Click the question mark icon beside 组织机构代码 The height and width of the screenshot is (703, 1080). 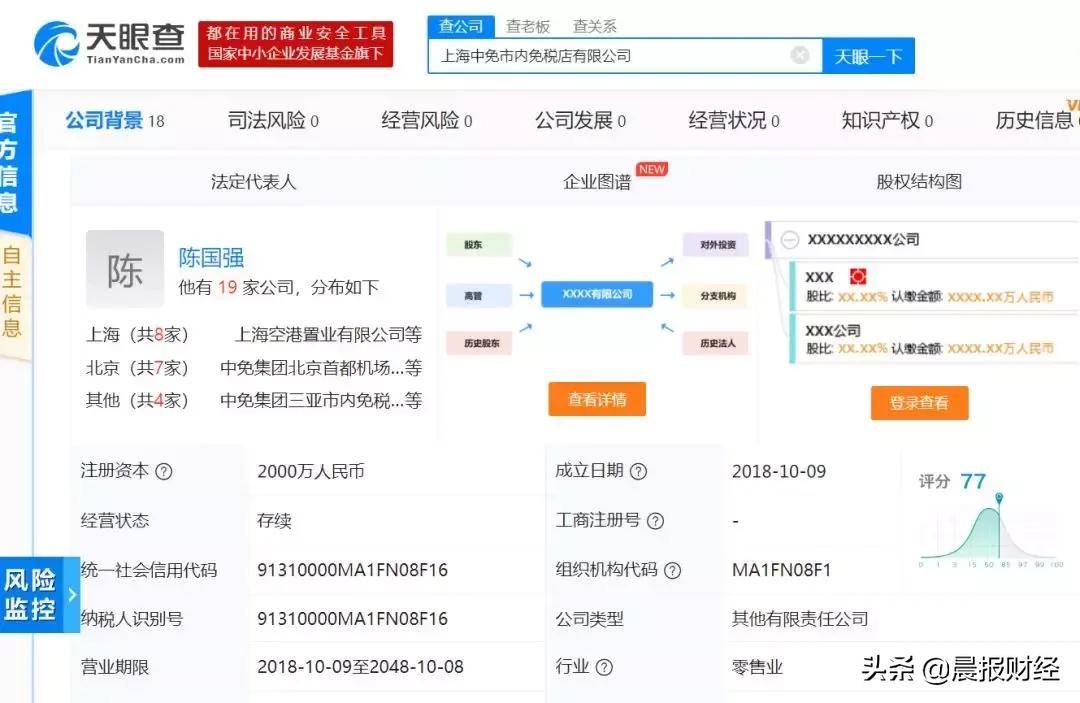click(675, 569)
